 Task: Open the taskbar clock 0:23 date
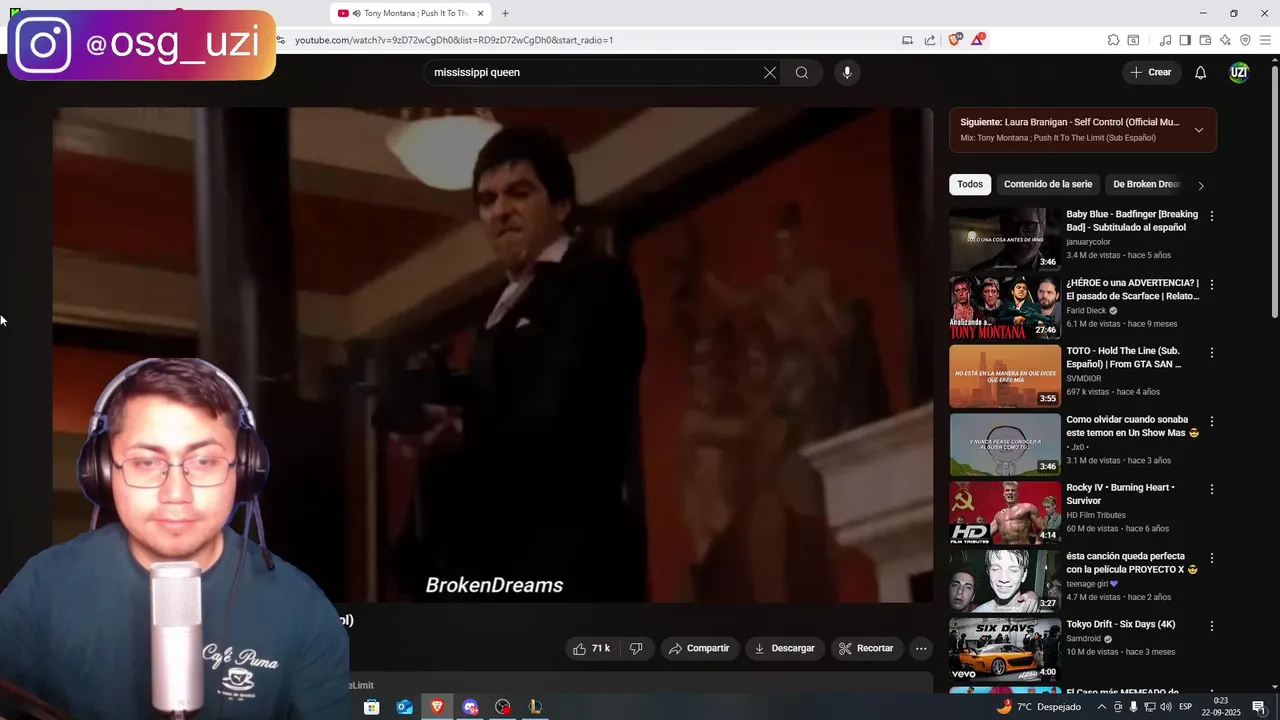(1220, 707)
